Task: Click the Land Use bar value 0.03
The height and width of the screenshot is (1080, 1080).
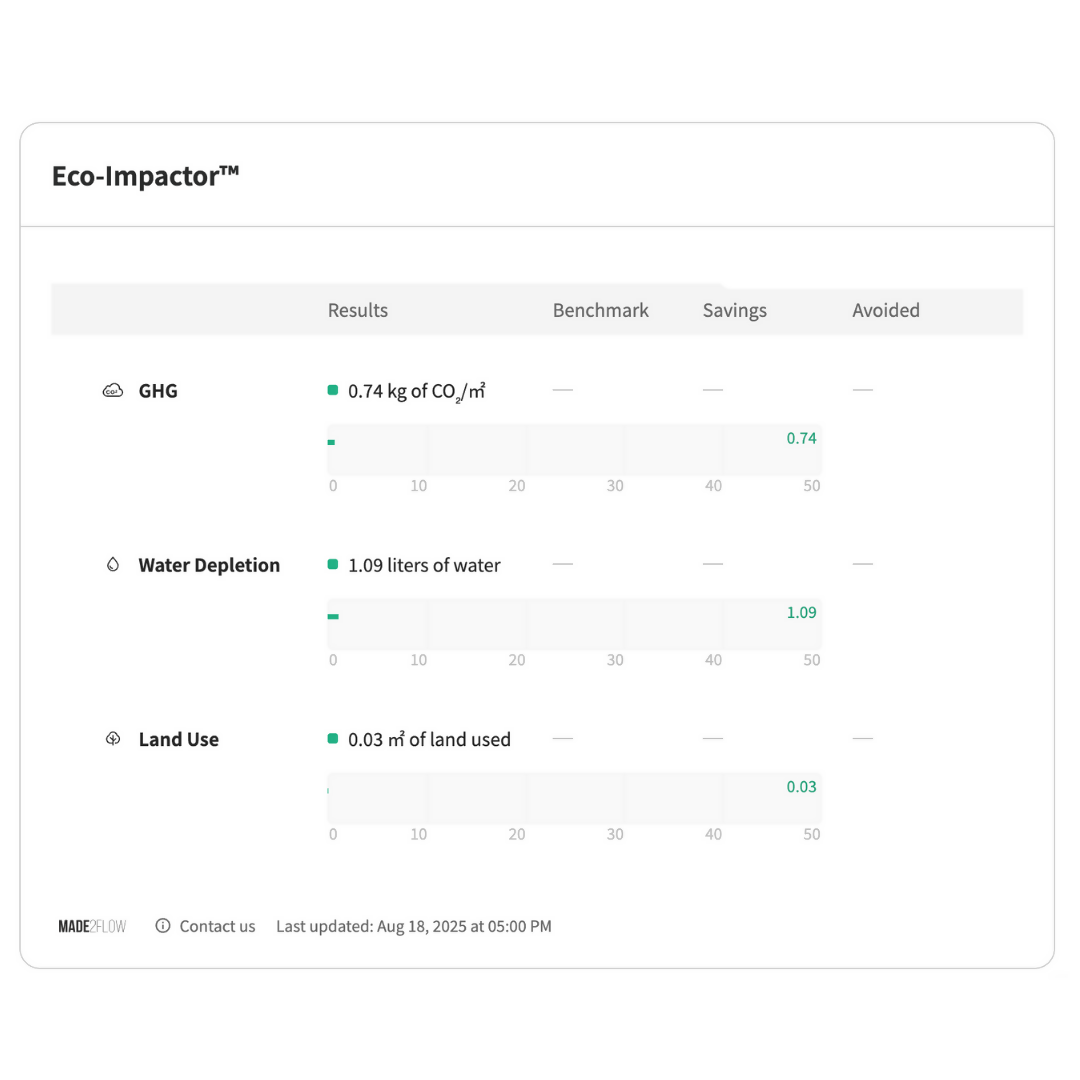Action: click(x=801, y=787)
